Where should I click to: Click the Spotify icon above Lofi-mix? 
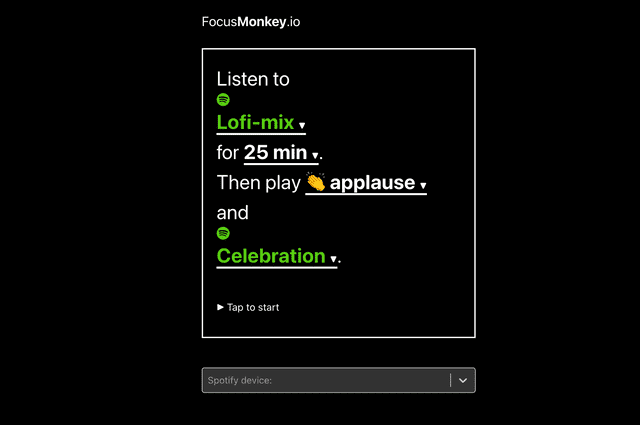[x=223, y=99]
